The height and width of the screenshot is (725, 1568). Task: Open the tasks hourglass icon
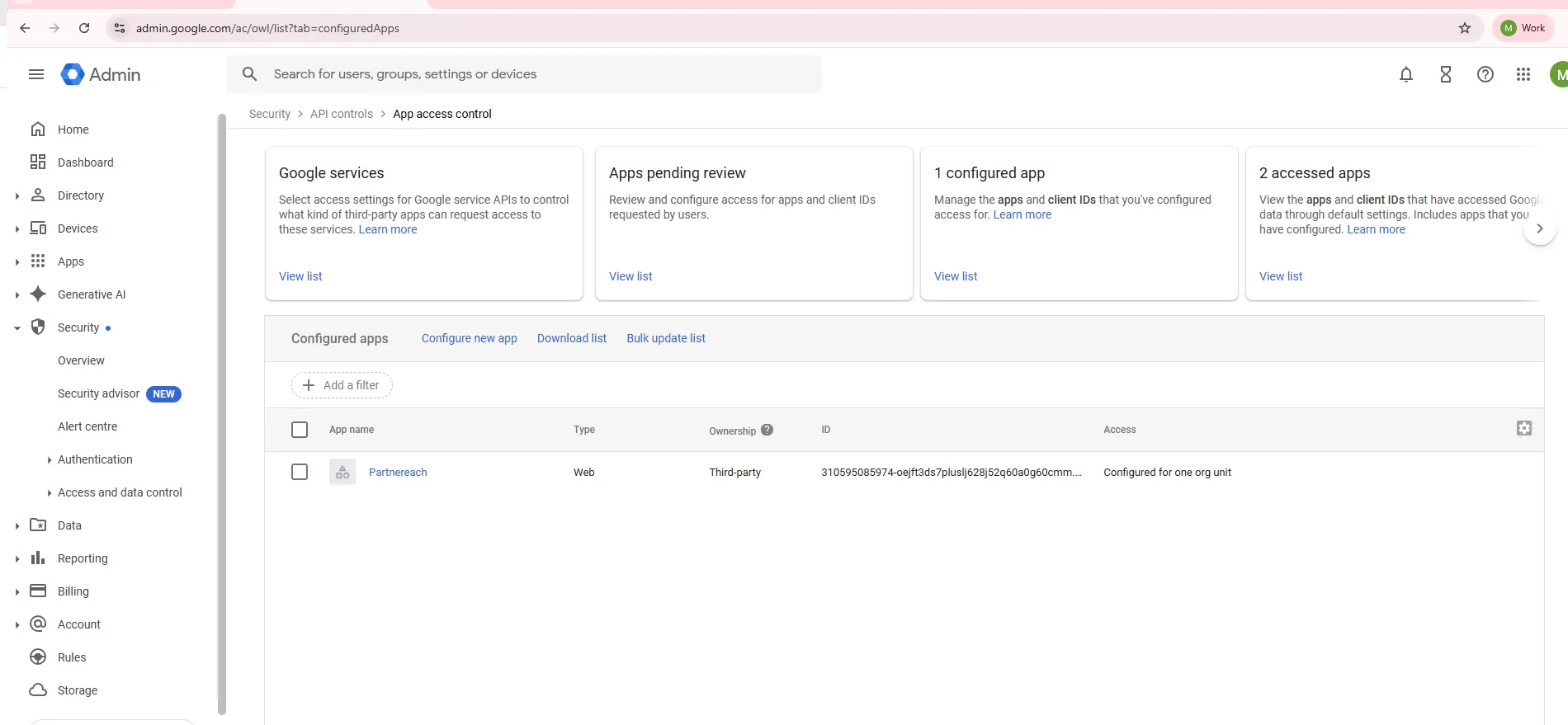click(1446, 74)
